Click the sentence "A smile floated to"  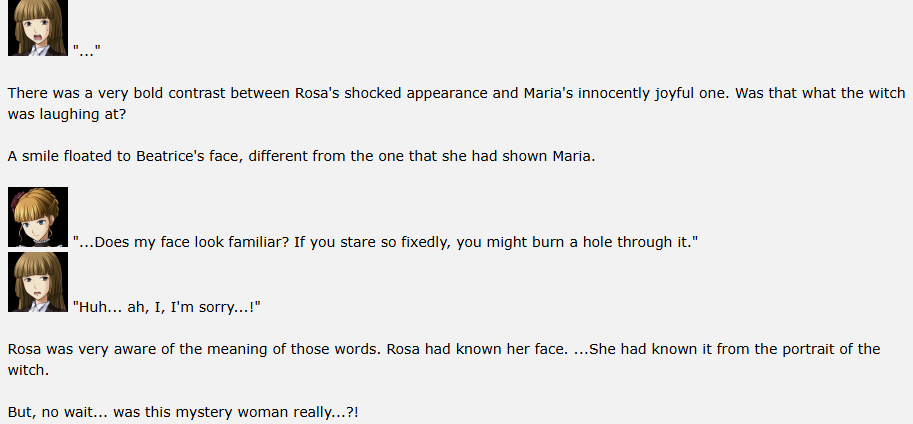coord(302,156)
